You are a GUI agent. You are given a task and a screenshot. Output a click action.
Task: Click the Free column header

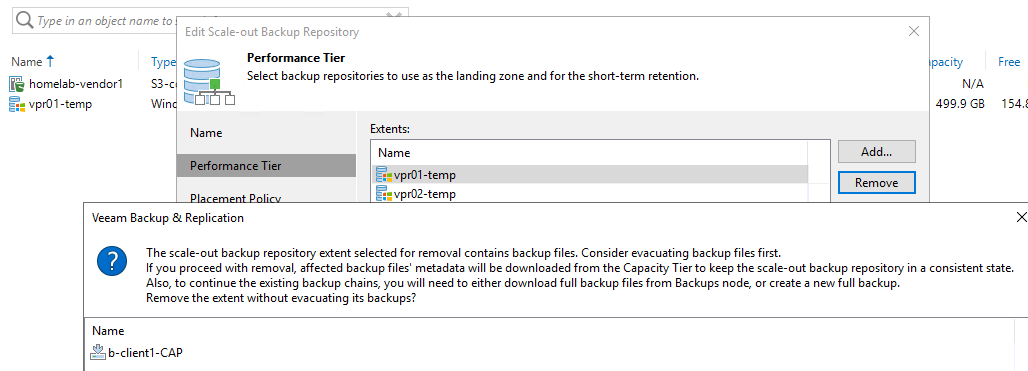click(1009, 62)
